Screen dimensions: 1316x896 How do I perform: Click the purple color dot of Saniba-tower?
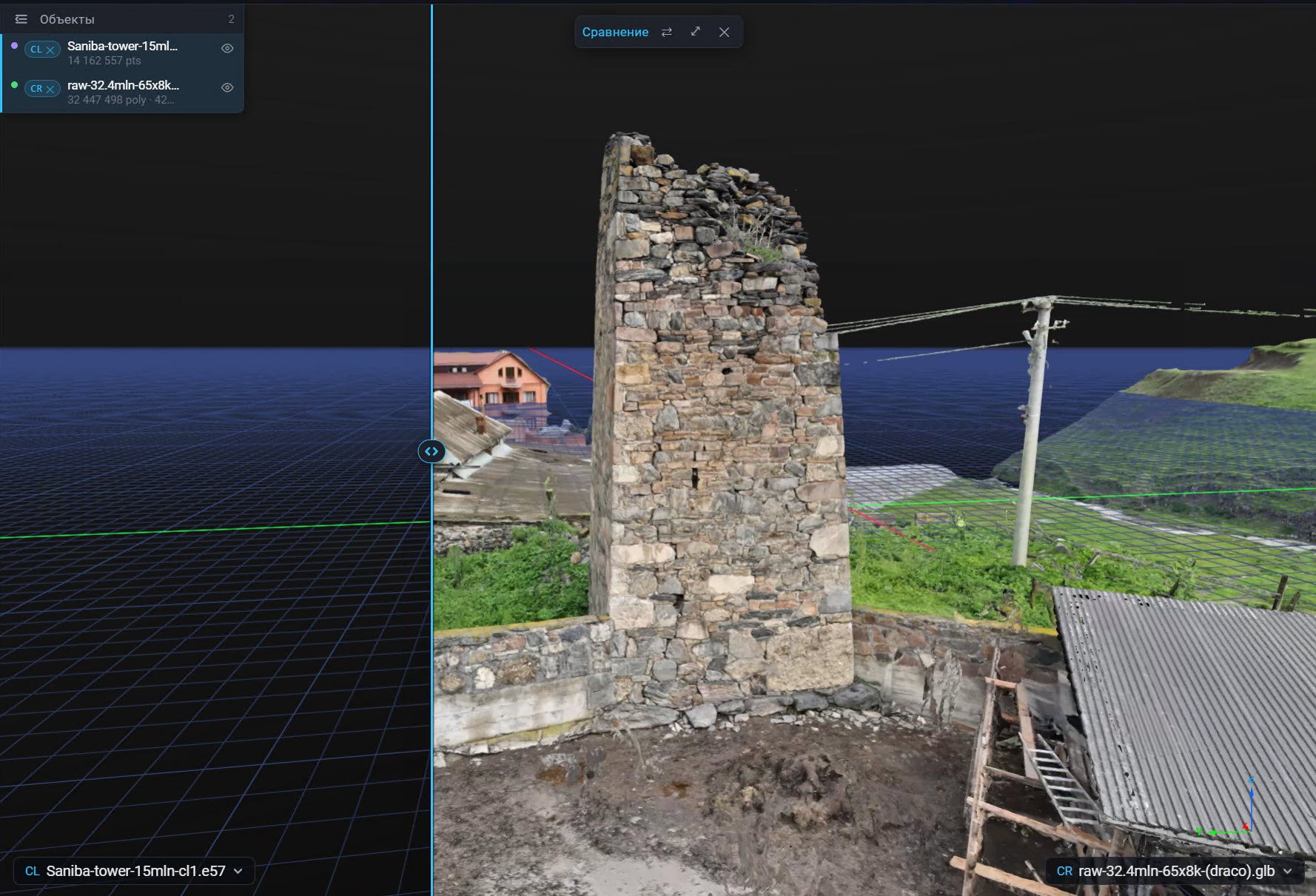(x=14, y=46)
